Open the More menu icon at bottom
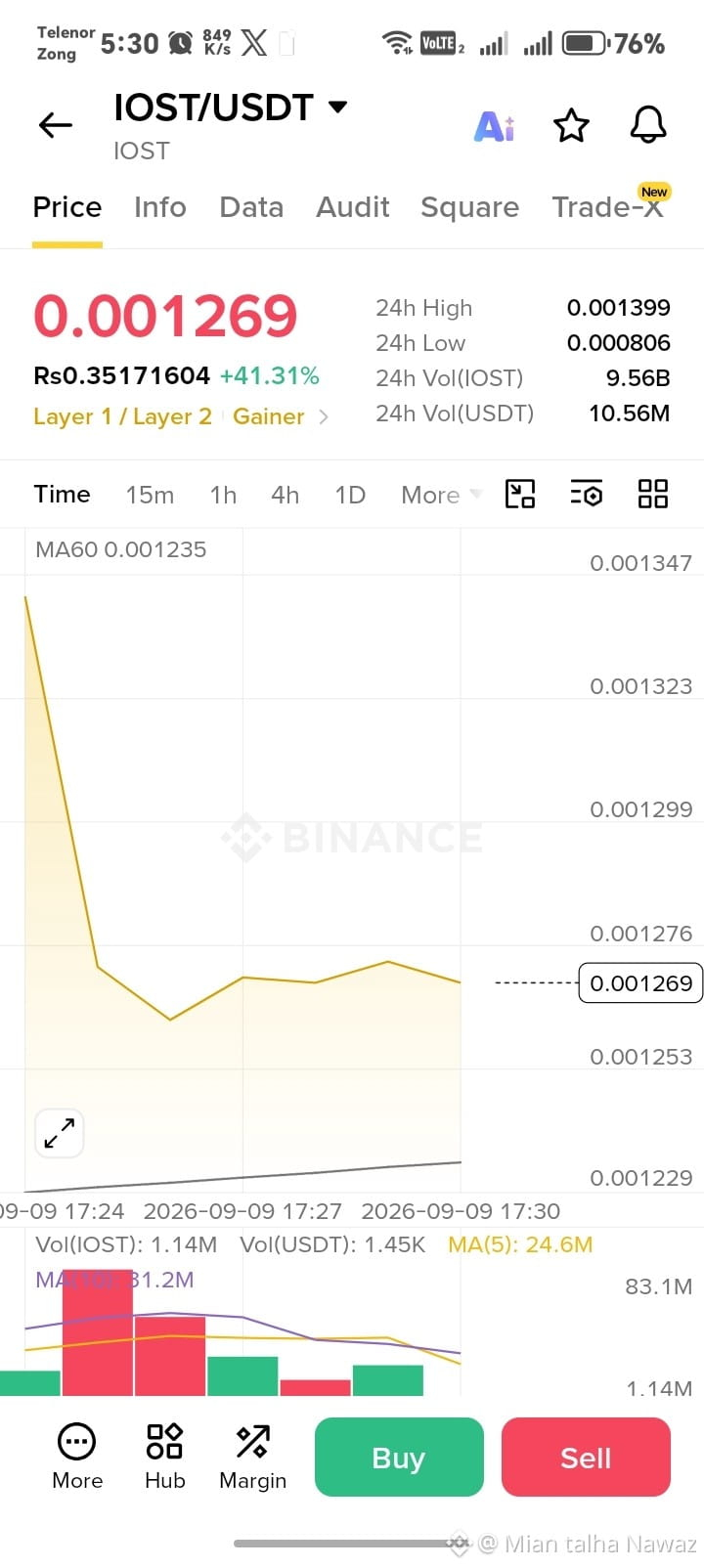The width and height of the screenshot is (704, 1568). (x=77, y=1456)
